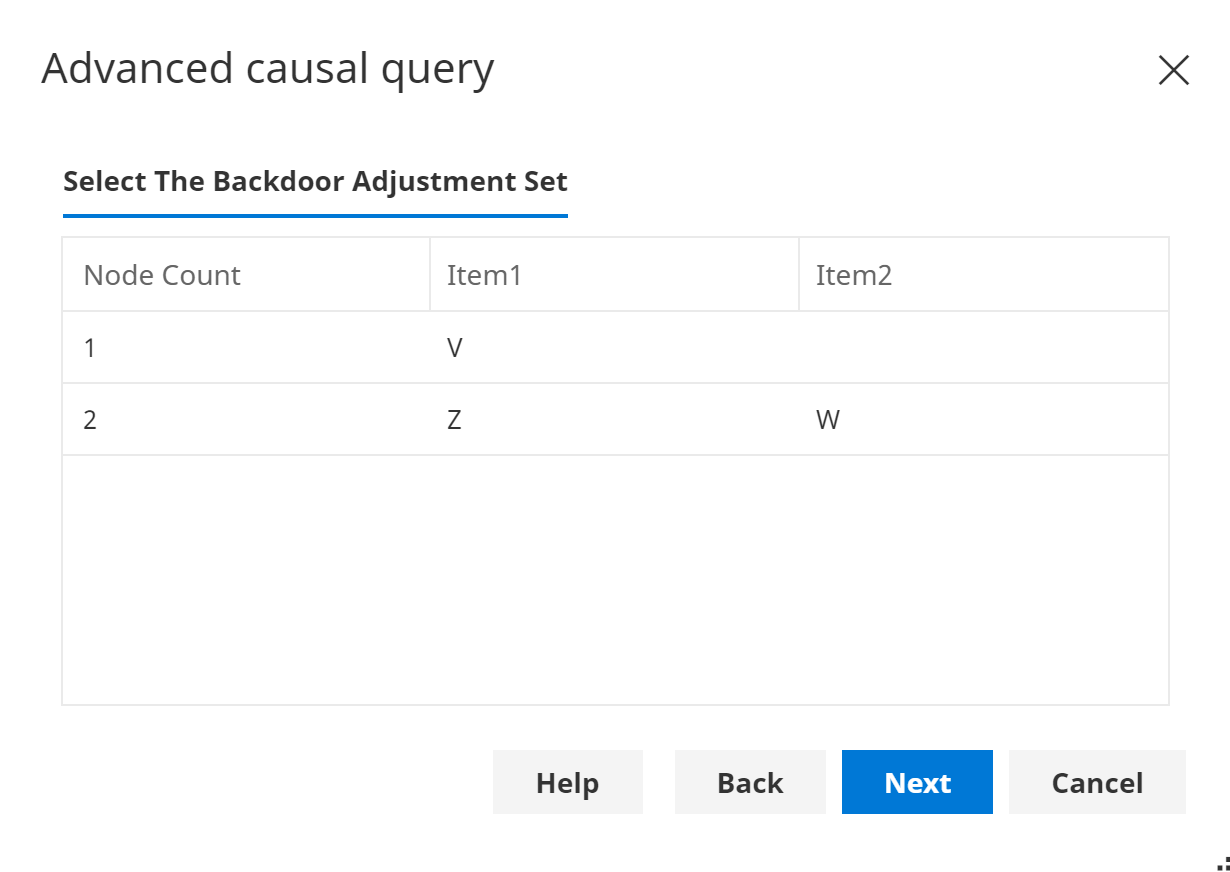Click the Next button
This screenshot has height=872, width=1230.
pos(916,782)
